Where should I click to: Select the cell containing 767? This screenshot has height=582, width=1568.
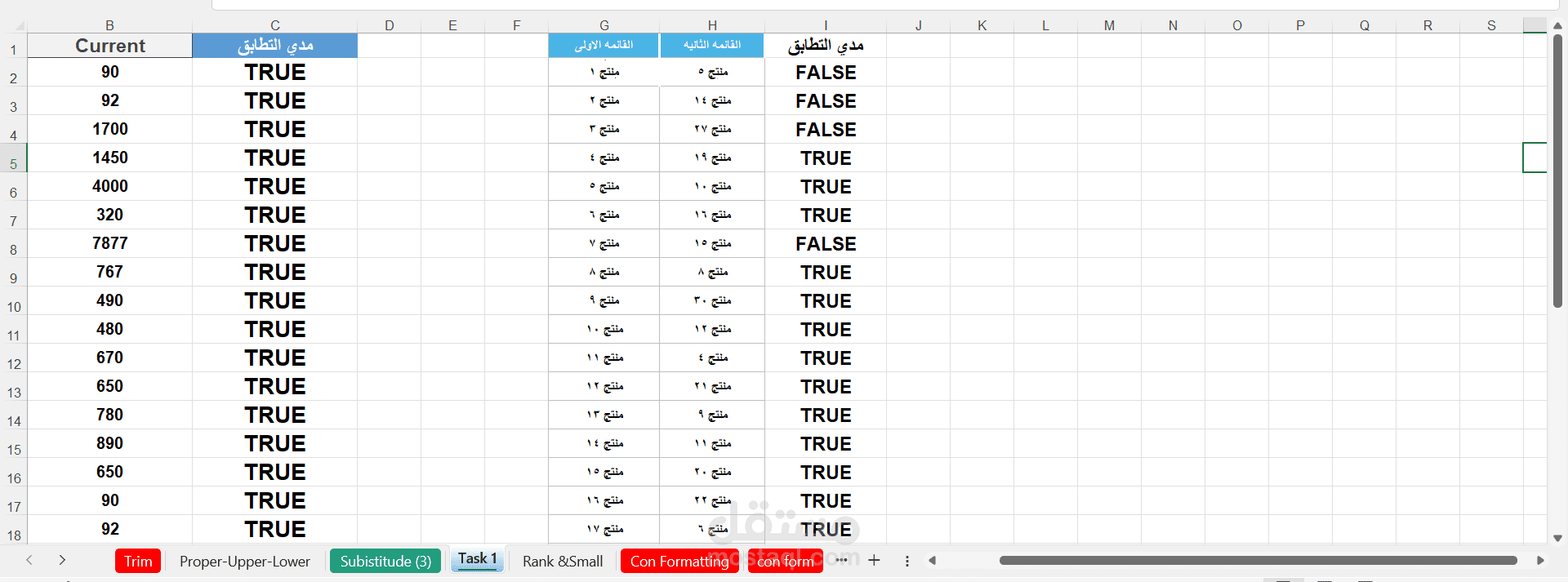(110, 272)
